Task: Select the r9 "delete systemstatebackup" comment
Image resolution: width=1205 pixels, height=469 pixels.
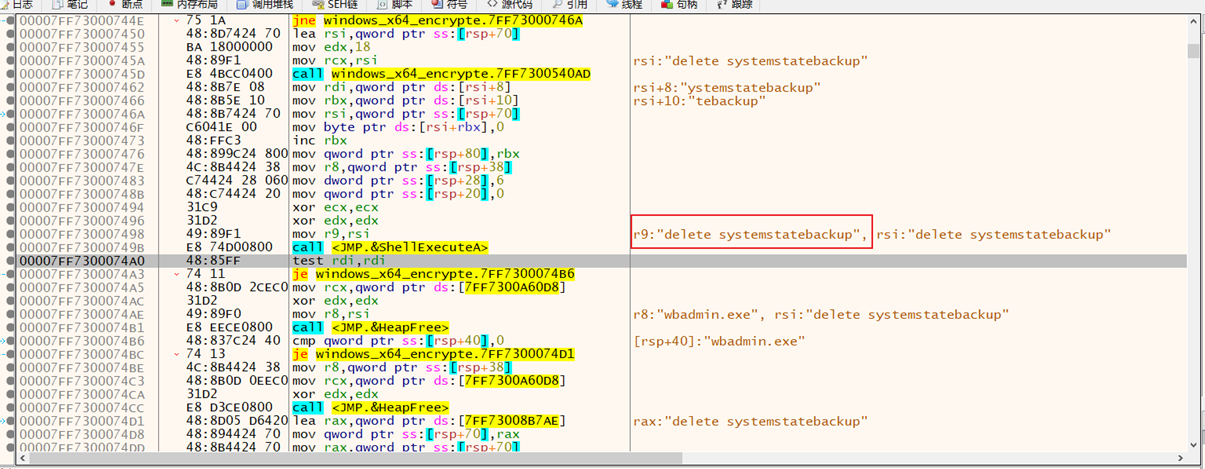Action: pos(750,234)
